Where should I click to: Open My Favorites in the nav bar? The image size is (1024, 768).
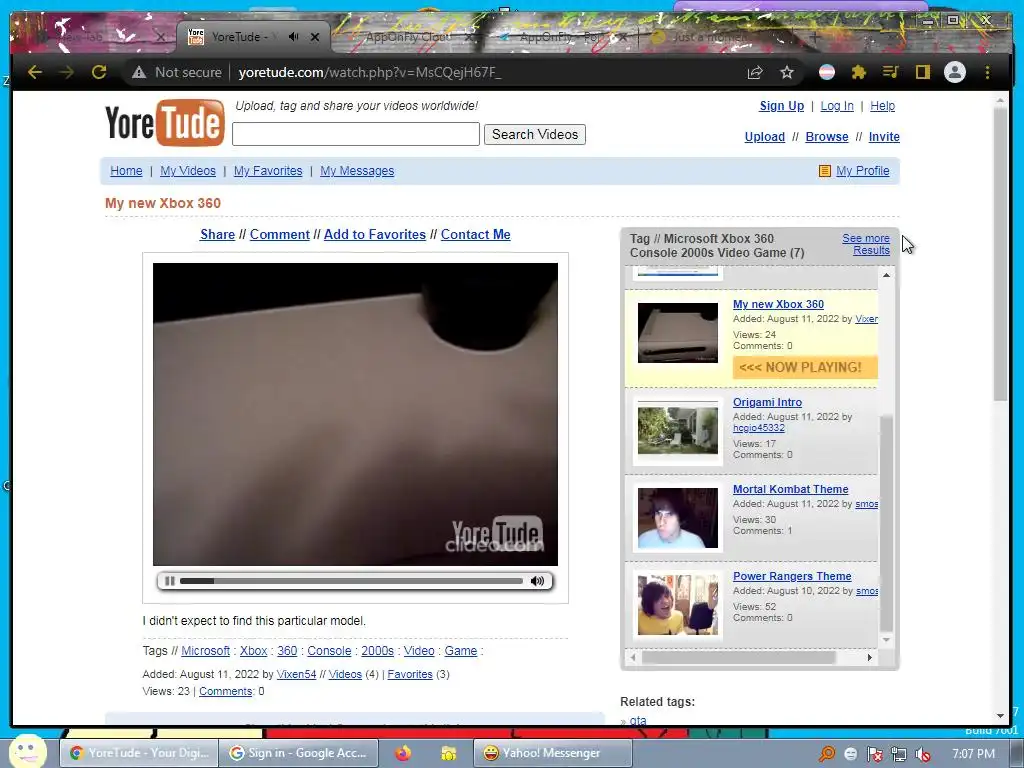tap(268, 171)
